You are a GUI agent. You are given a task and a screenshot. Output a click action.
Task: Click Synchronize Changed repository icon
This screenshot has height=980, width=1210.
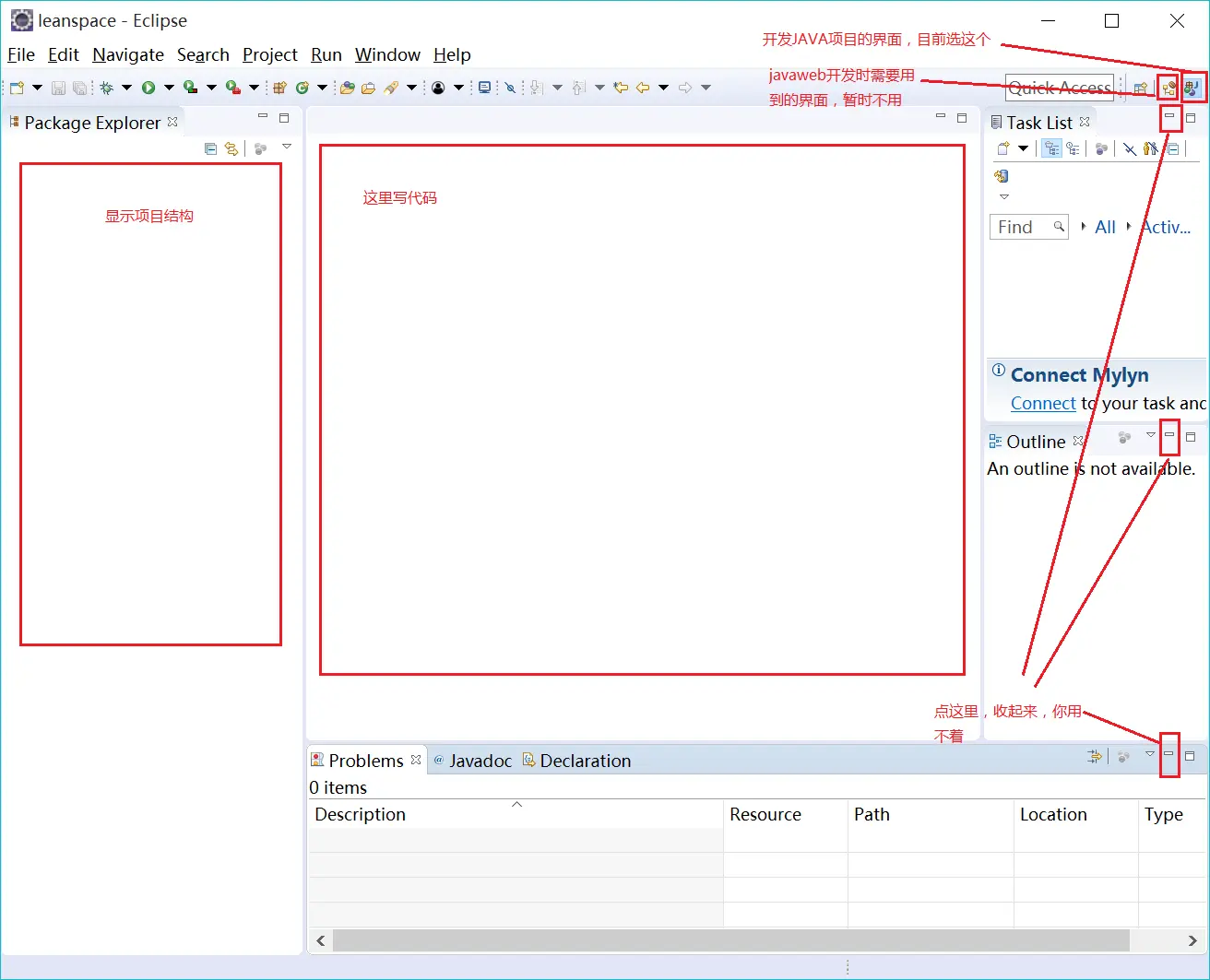[x=1002, y=176]
